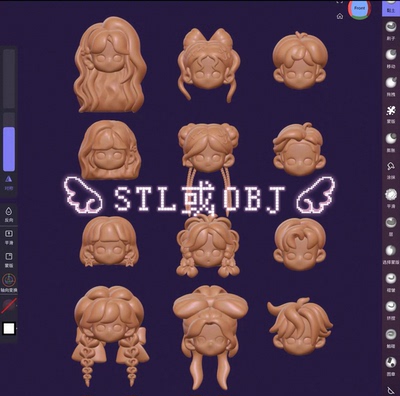Image resolution: width=400 pixels, height=396 pixels.
Task: Toggle Smooth (平滑) shortcut in left panel
Action: click(9, 237)
